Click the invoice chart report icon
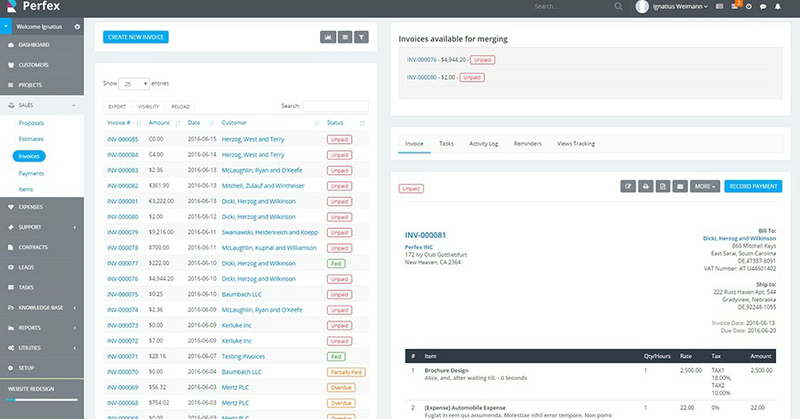The width and height of the screenshot is (800, 419). pyautogui.click(x=327, y=37)
